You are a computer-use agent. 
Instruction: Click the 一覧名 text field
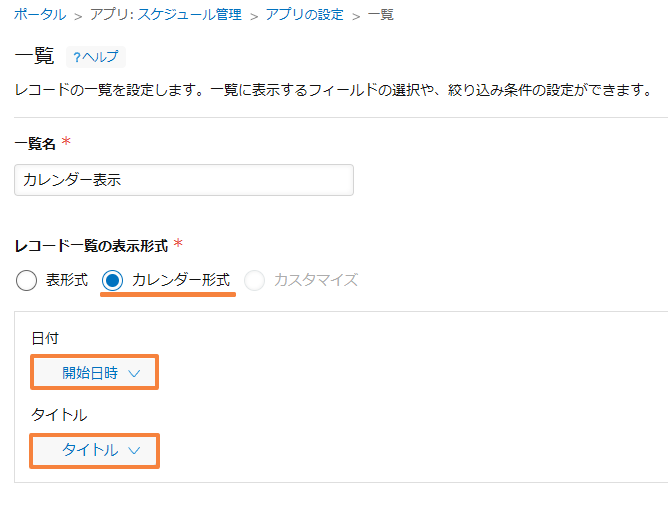184,180
